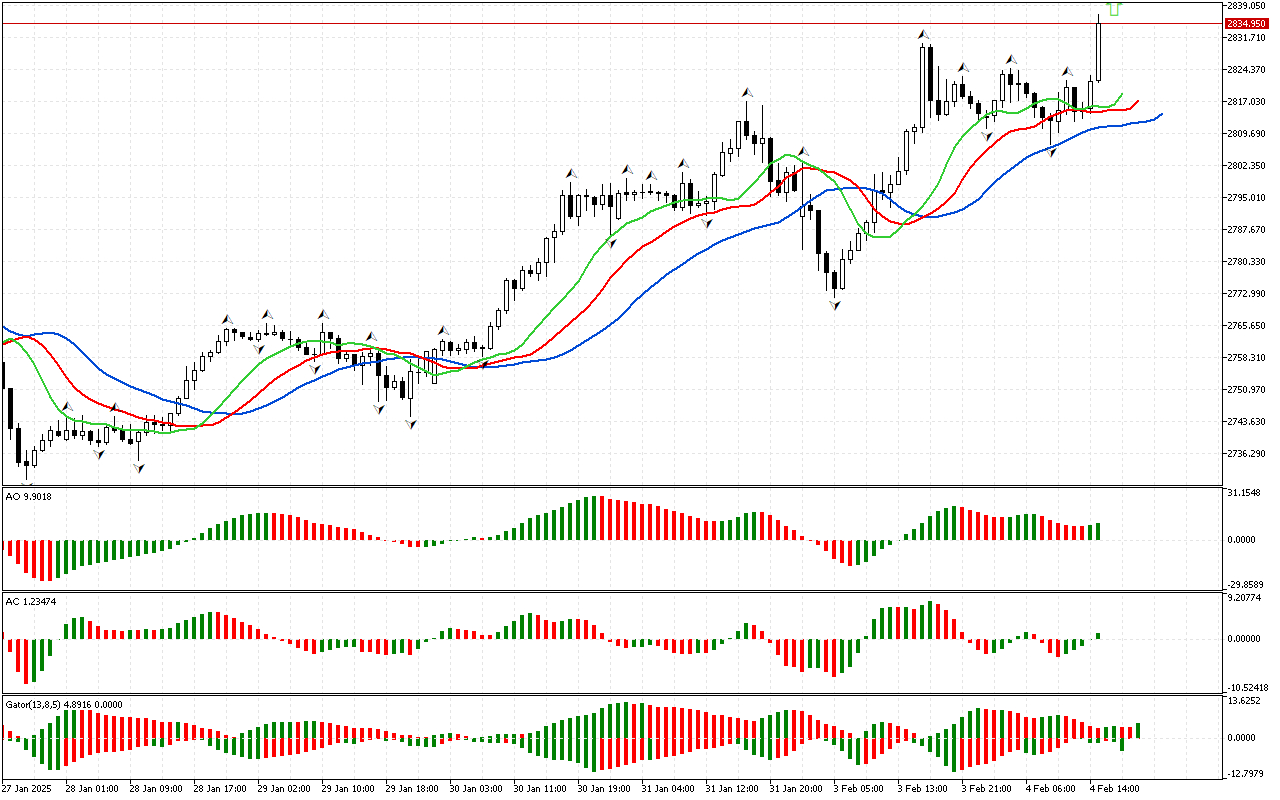The height and width of the screenshot is (800, 1280).
Task: Click the 2780.330 price scale label
Action: pyautogui.click(x=1244, y=261)
